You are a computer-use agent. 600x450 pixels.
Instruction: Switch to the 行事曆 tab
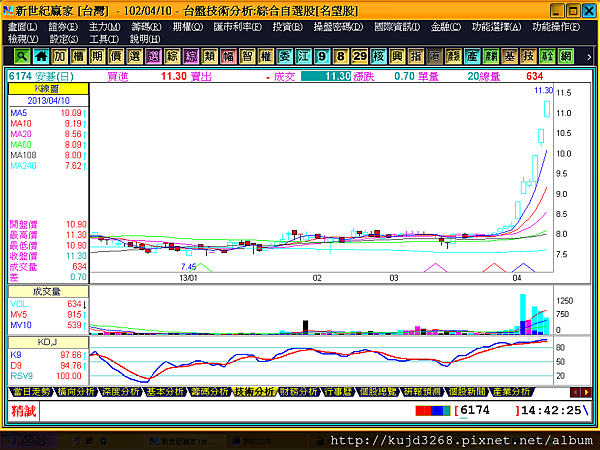(x=338, y=392)
